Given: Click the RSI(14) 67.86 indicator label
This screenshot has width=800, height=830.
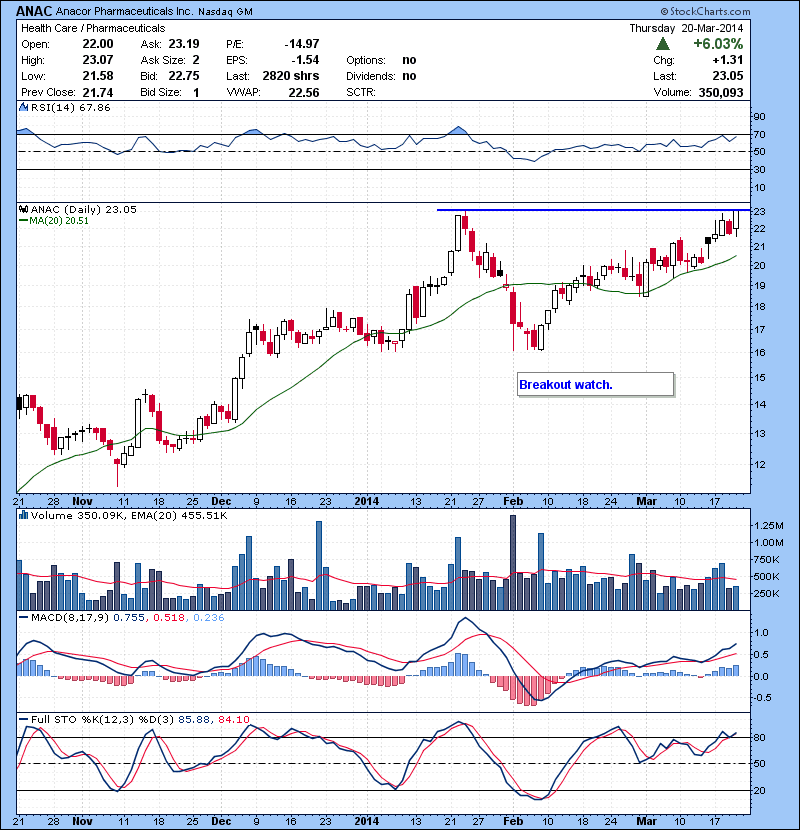Looking at the screenshot, I should click(71, 107).
